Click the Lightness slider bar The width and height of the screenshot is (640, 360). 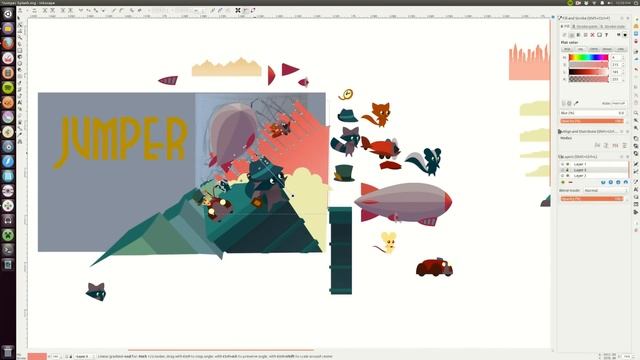click(x=589, y=72)
